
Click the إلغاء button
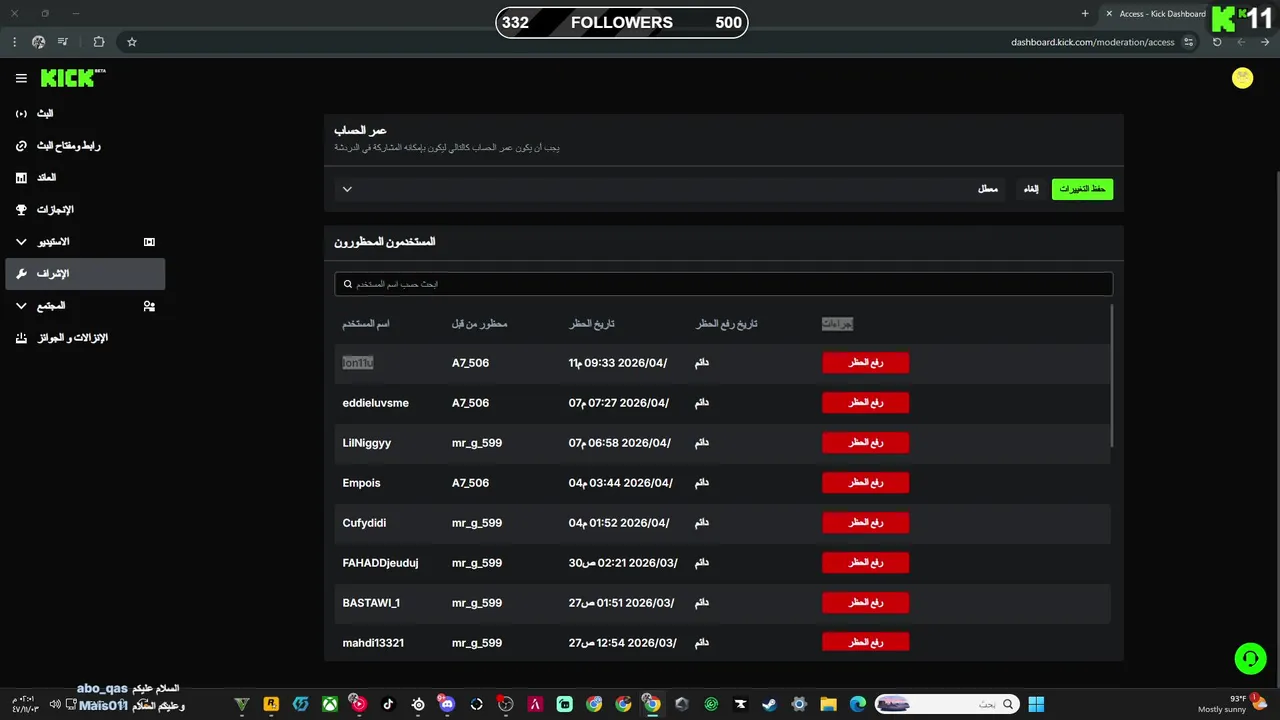[x=1031, y=189]
